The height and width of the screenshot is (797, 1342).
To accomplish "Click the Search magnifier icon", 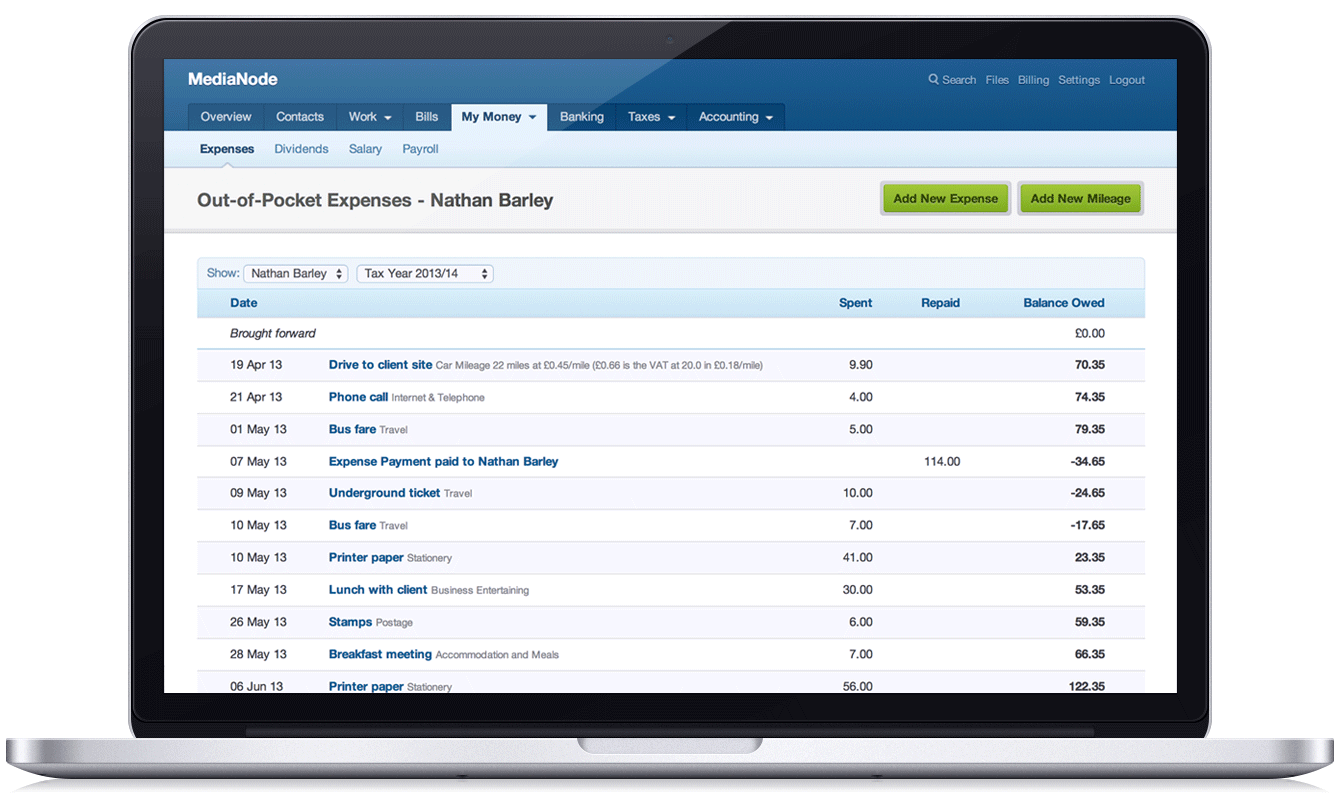I will pyautogui.click(x=933, y=80).
